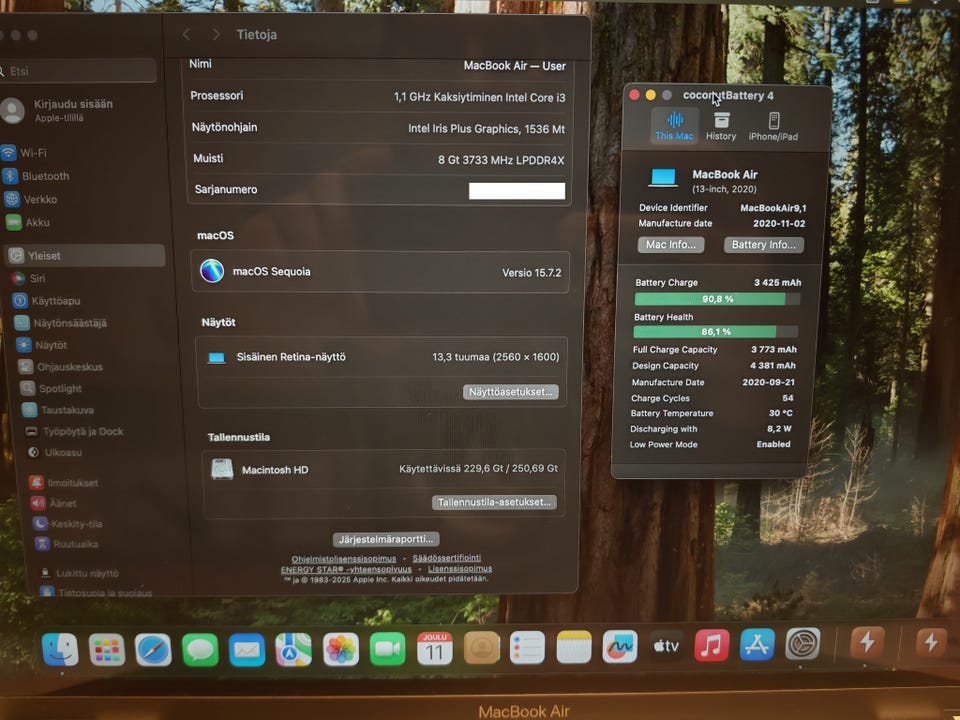Open Mail app in the Dock
The image size is (960, 720).
[x=247, y=650]
